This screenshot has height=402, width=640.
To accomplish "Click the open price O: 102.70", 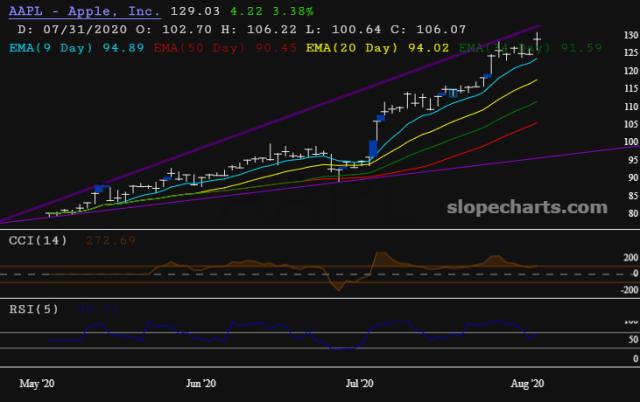I will pyautogui.click(x=174, y=29).
